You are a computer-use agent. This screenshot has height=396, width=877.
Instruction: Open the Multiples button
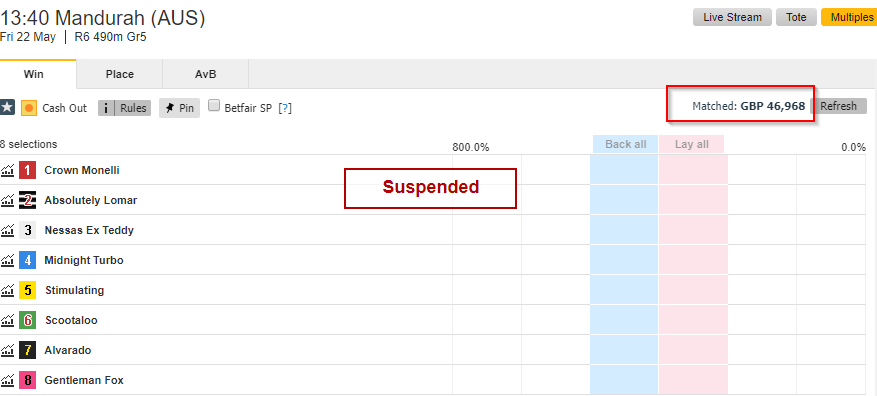pos(849,17)
